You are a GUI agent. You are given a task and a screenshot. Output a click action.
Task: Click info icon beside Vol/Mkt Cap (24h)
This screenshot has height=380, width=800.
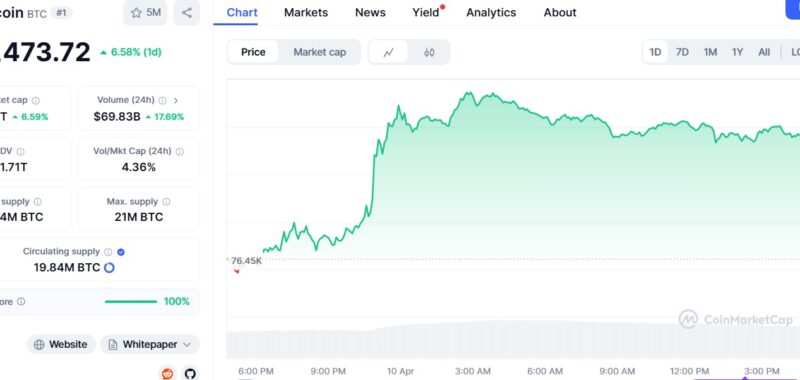tap(180, 151)
